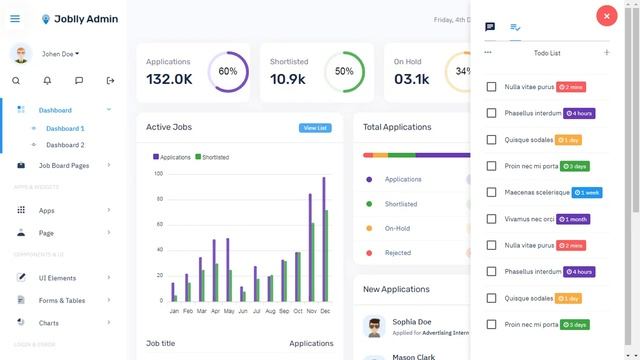The height and width of the screenshot is (360, 640).
Task: Check first Nulla vitae purus todo
Action: pos(491,87)
